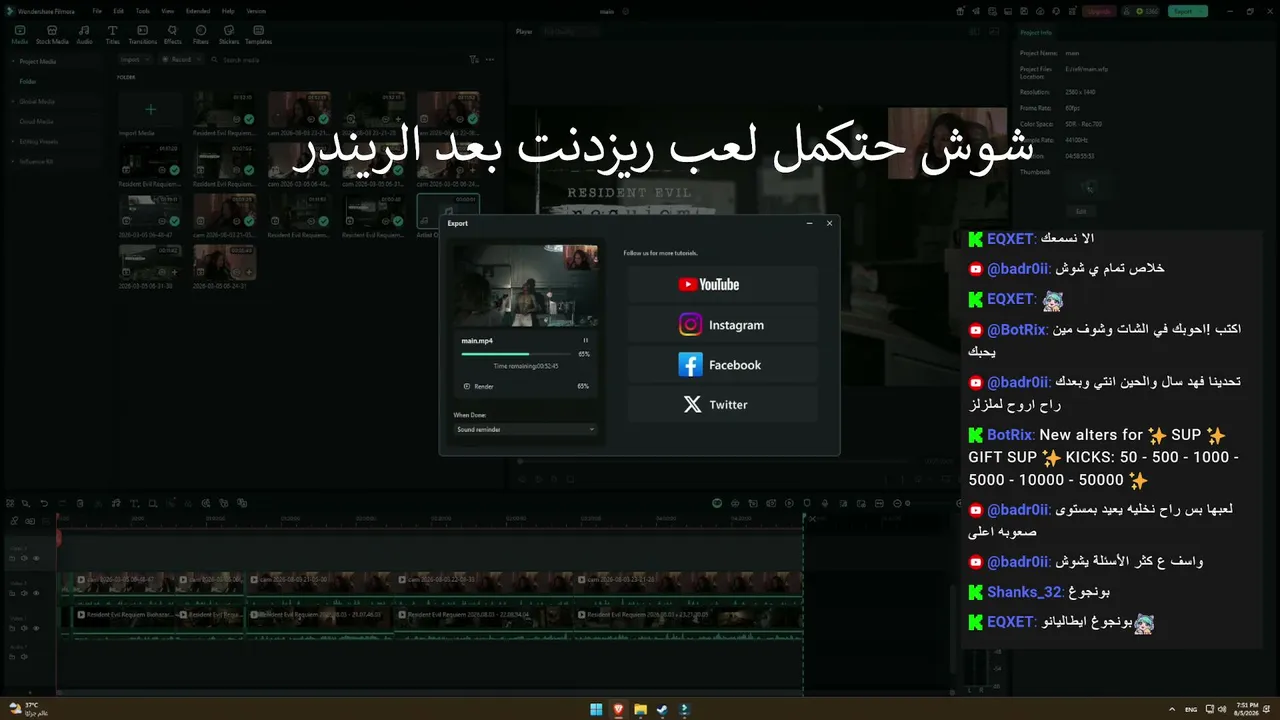Mute the Video 1 track
The height and width of the screenshot is (720, 1280).
point(24,628)
